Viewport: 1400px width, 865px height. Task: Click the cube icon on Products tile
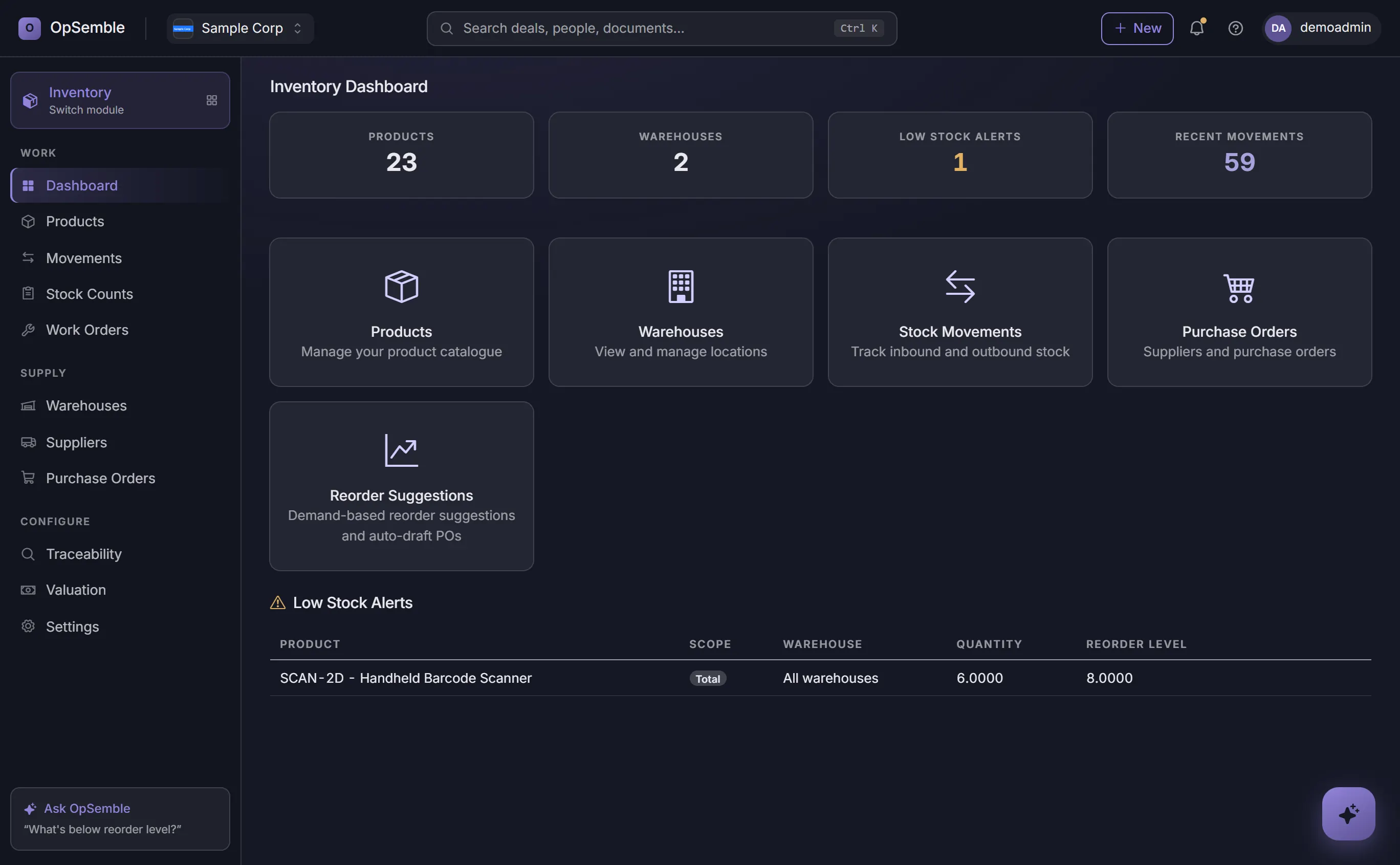click(402, 287)
